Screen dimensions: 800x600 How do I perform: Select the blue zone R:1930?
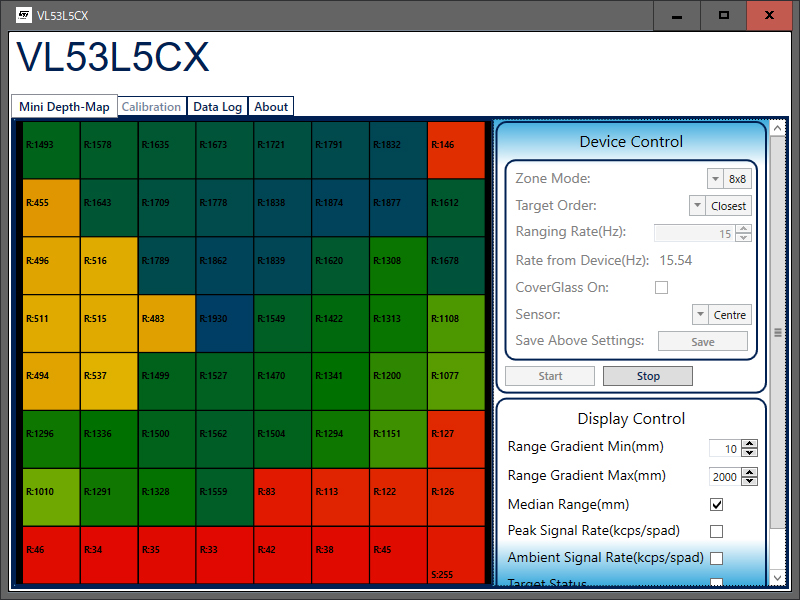click(x=224, y=323)
